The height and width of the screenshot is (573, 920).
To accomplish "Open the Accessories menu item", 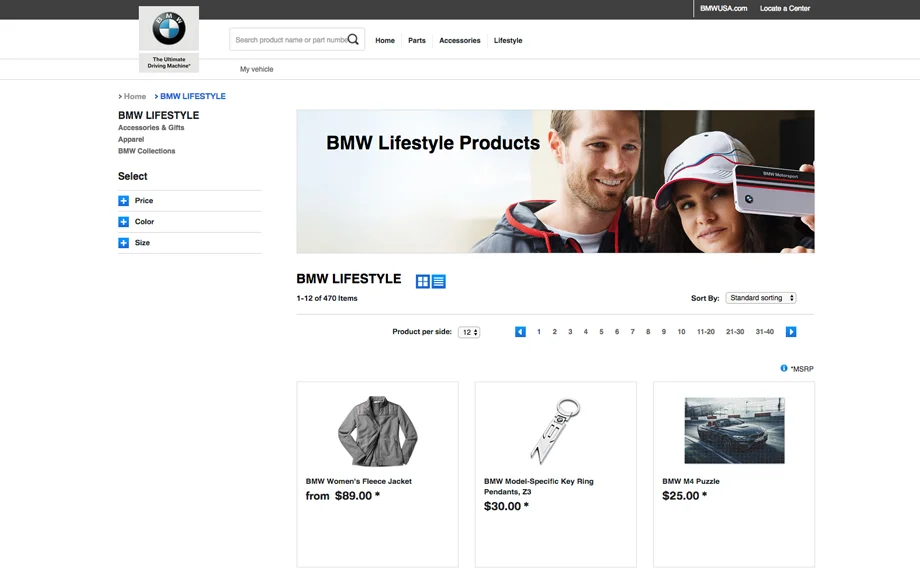I will tap(459, 40).
